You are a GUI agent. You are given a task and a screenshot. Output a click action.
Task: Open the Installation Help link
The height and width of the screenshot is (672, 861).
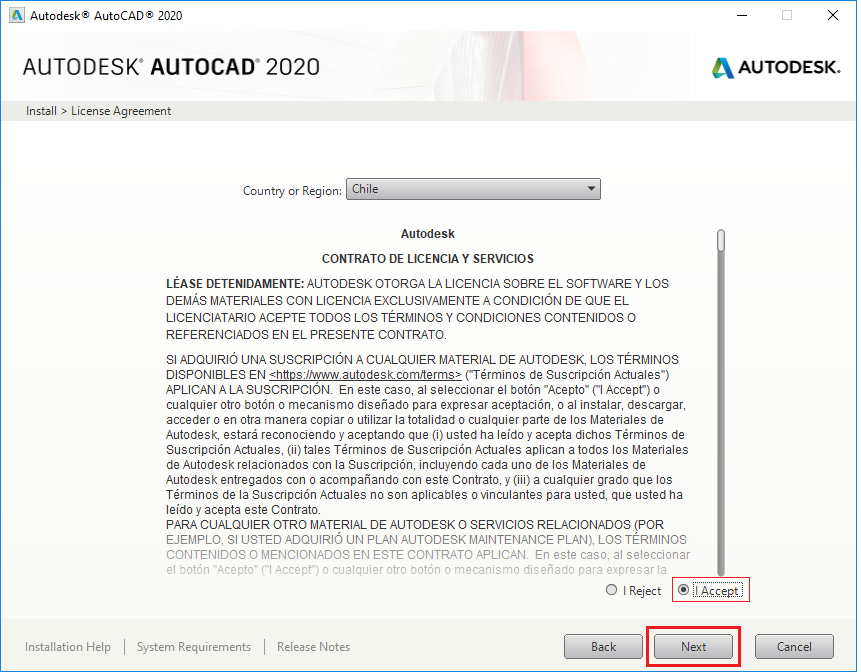click(x=68, y=647)
